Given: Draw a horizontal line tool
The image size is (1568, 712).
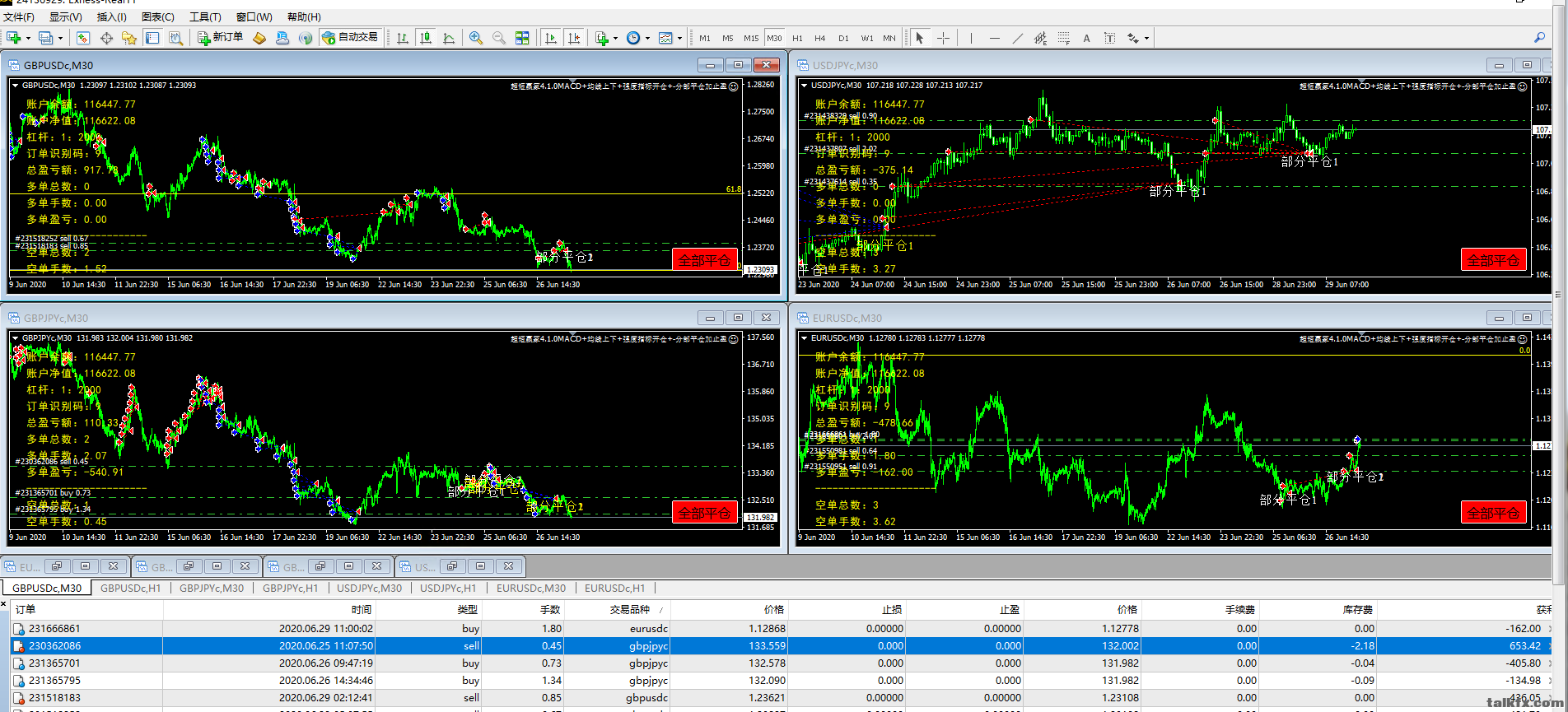Looking at the screenshot, I should [x=995, y=38].
